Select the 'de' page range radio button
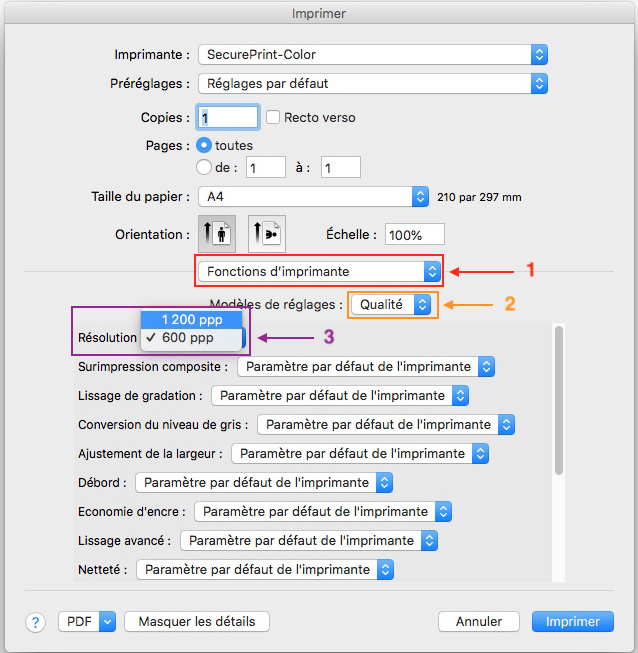The image size is (638, 653). point(204,167)
